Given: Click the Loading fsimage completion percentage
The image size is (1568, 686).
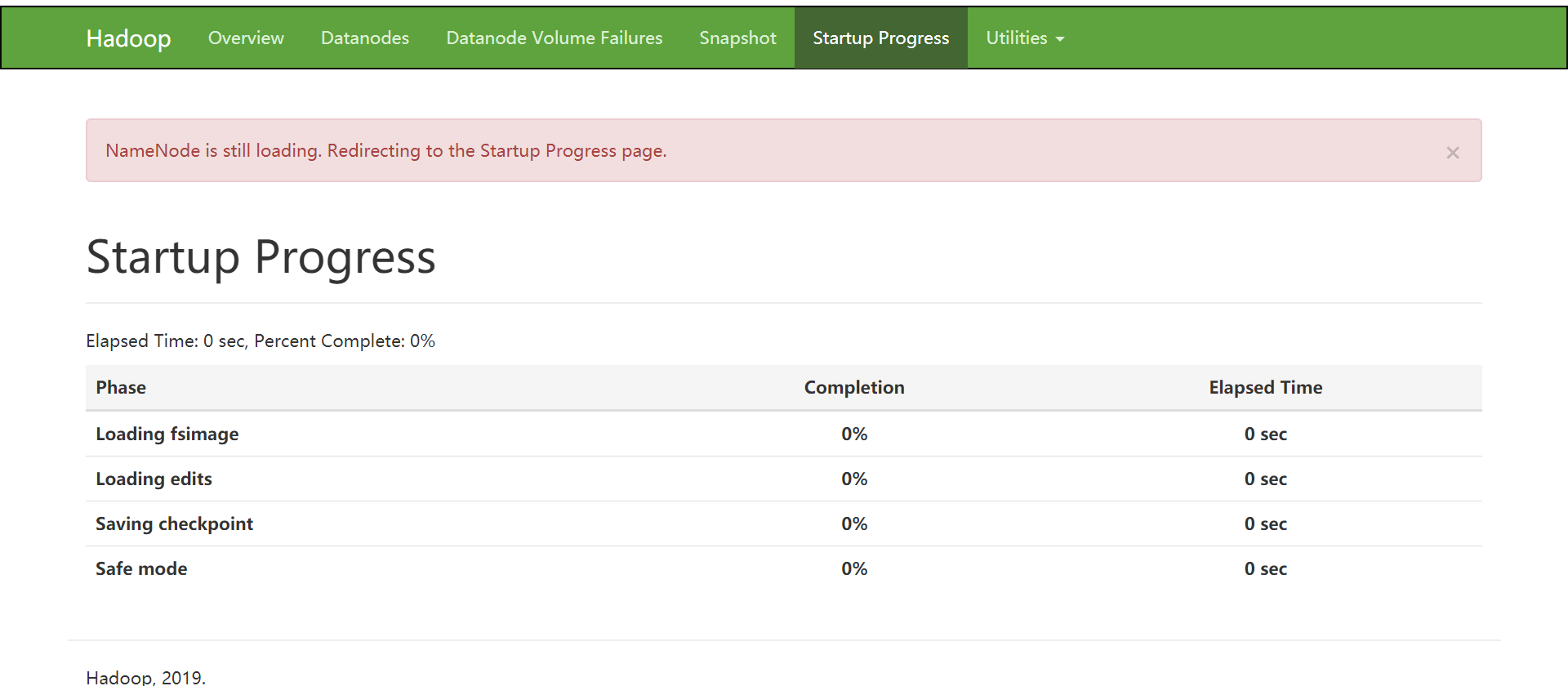Looking at the screenshot, I should click(854, 434).
